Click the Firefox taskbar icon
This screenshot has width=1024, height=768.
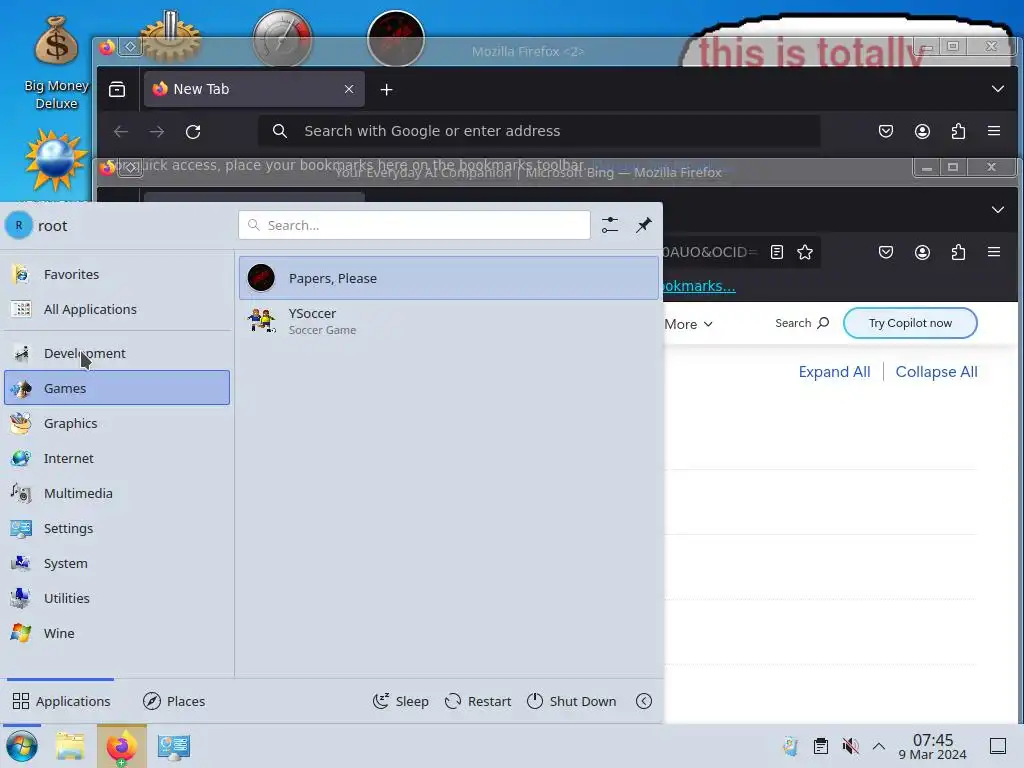(121, 746)
